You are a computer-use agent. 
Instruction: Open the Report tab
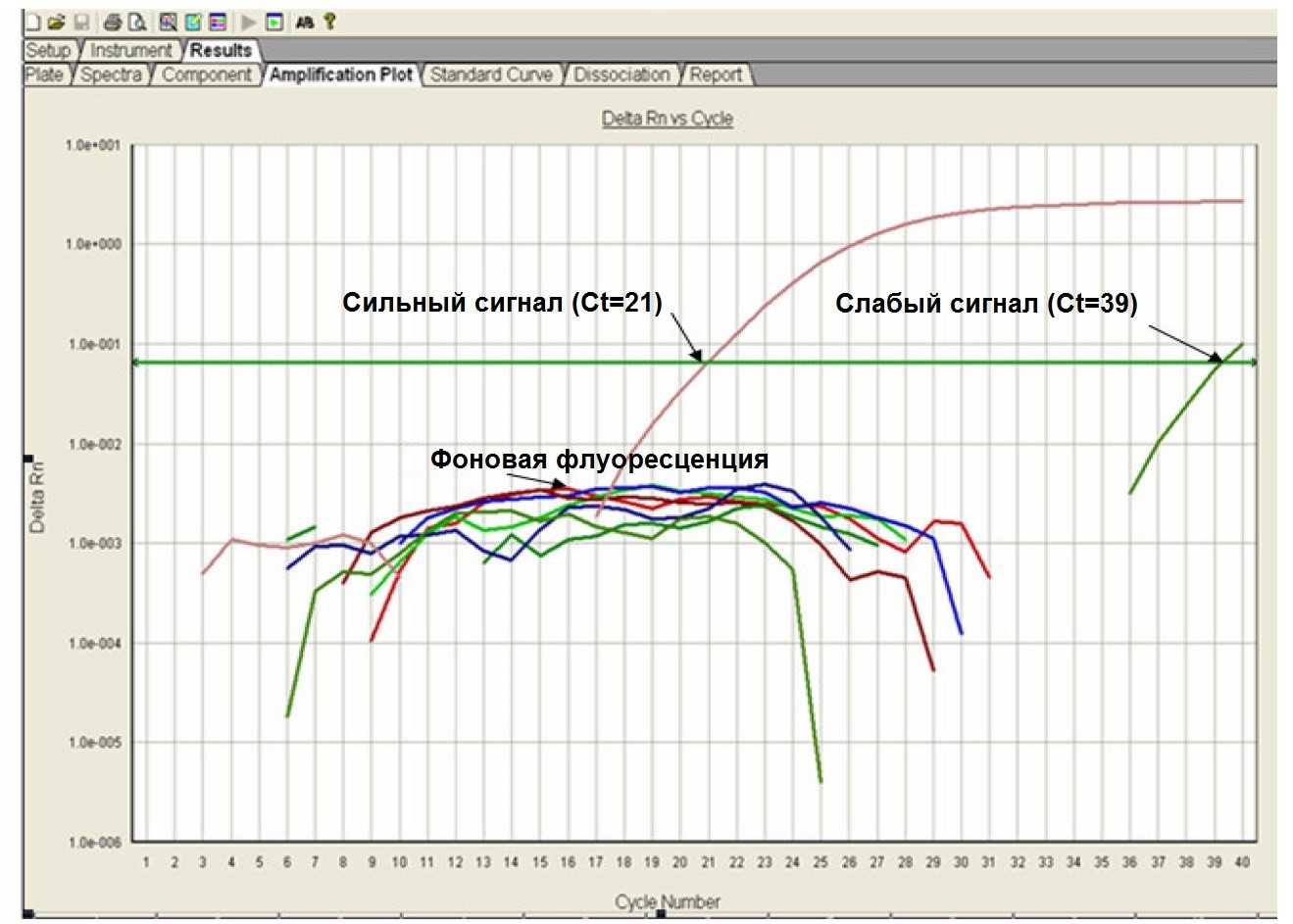click(x=716, y=74)
